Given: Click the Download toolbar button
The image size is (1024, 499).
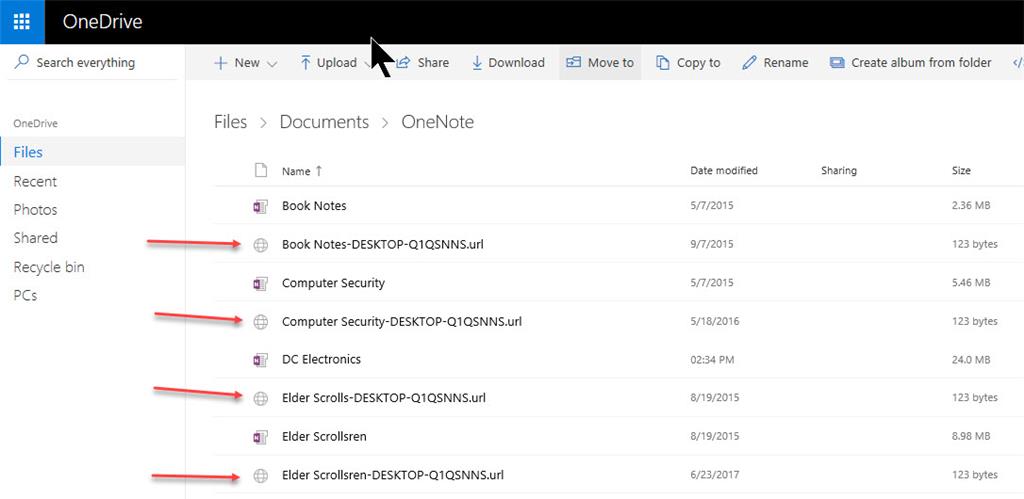Looking at the screenshot, I should (508, 63).
